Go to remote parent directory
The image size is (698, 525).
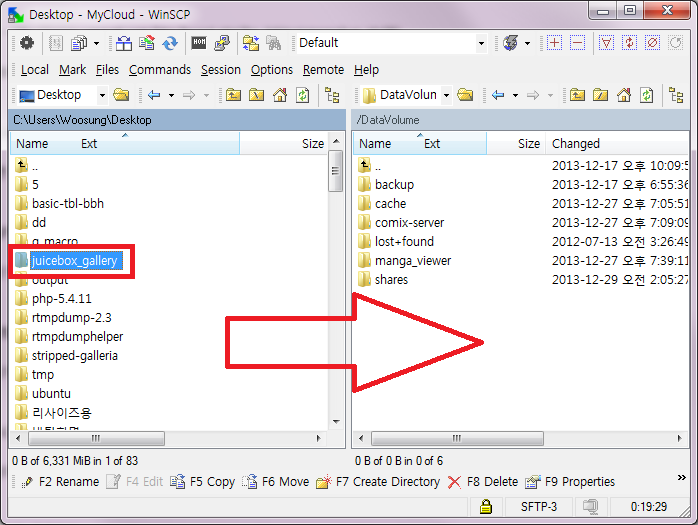[x=577, y=95]
